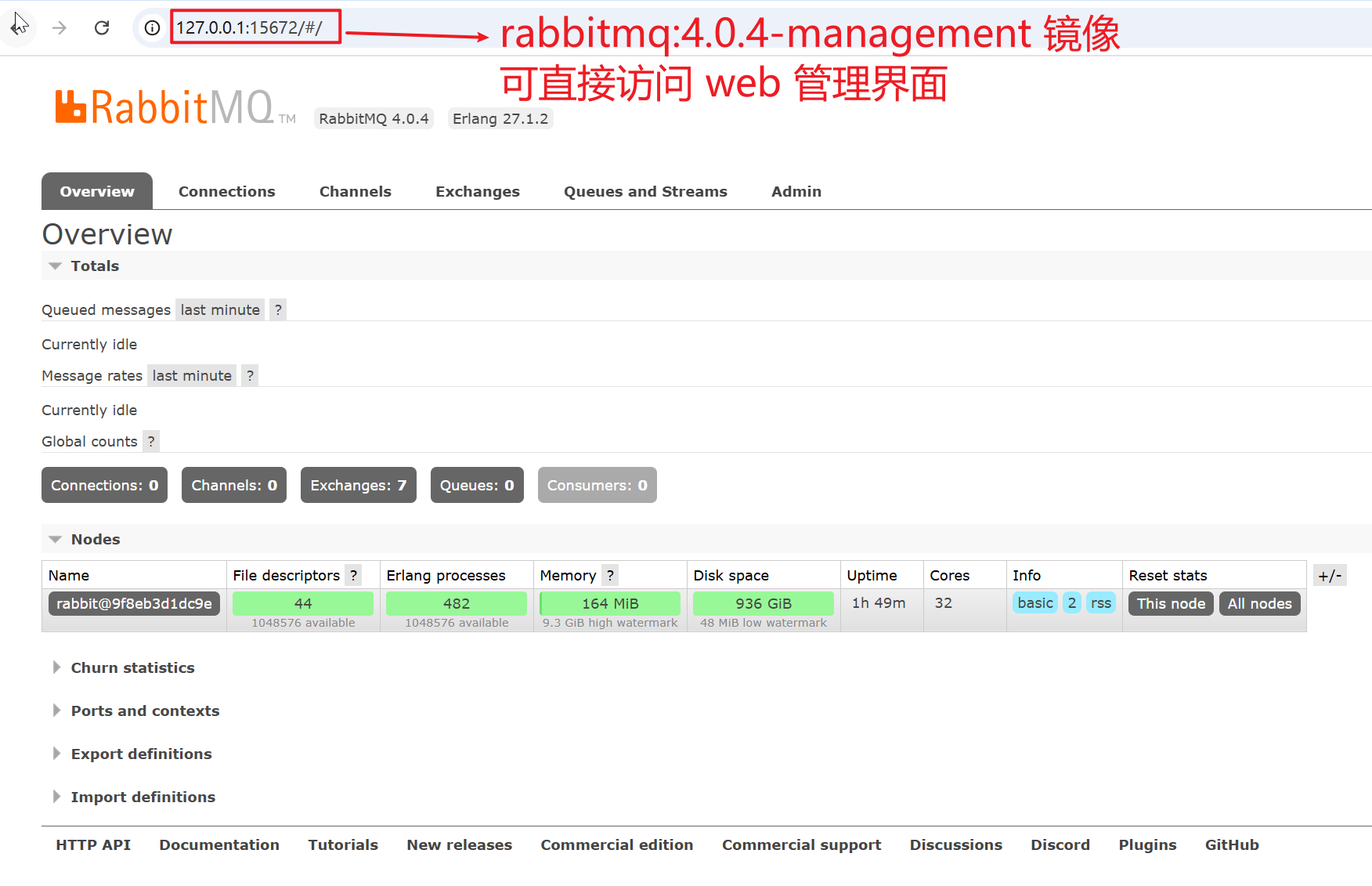
Task: Click 48 MiB low watermark text
Action: [x=764, y=623]
